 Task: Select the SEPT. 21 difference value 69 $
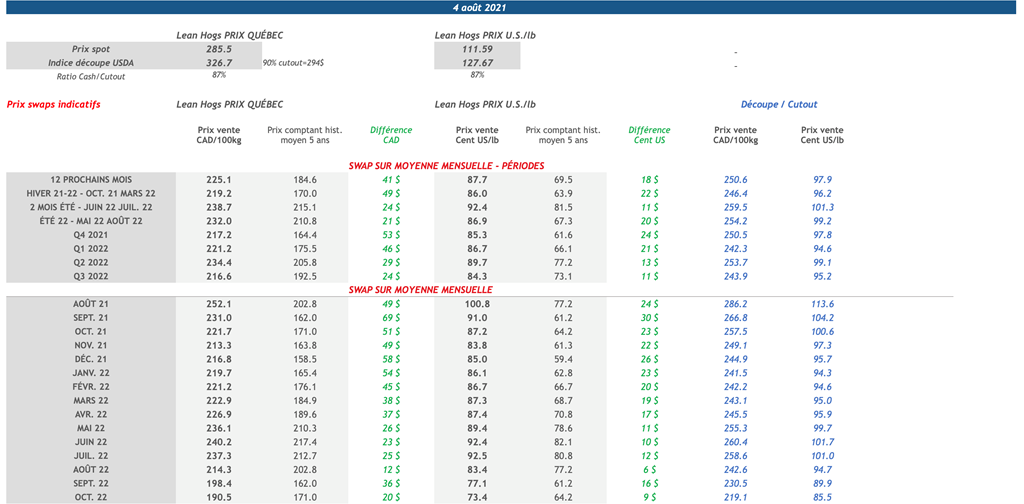(391, 317)
